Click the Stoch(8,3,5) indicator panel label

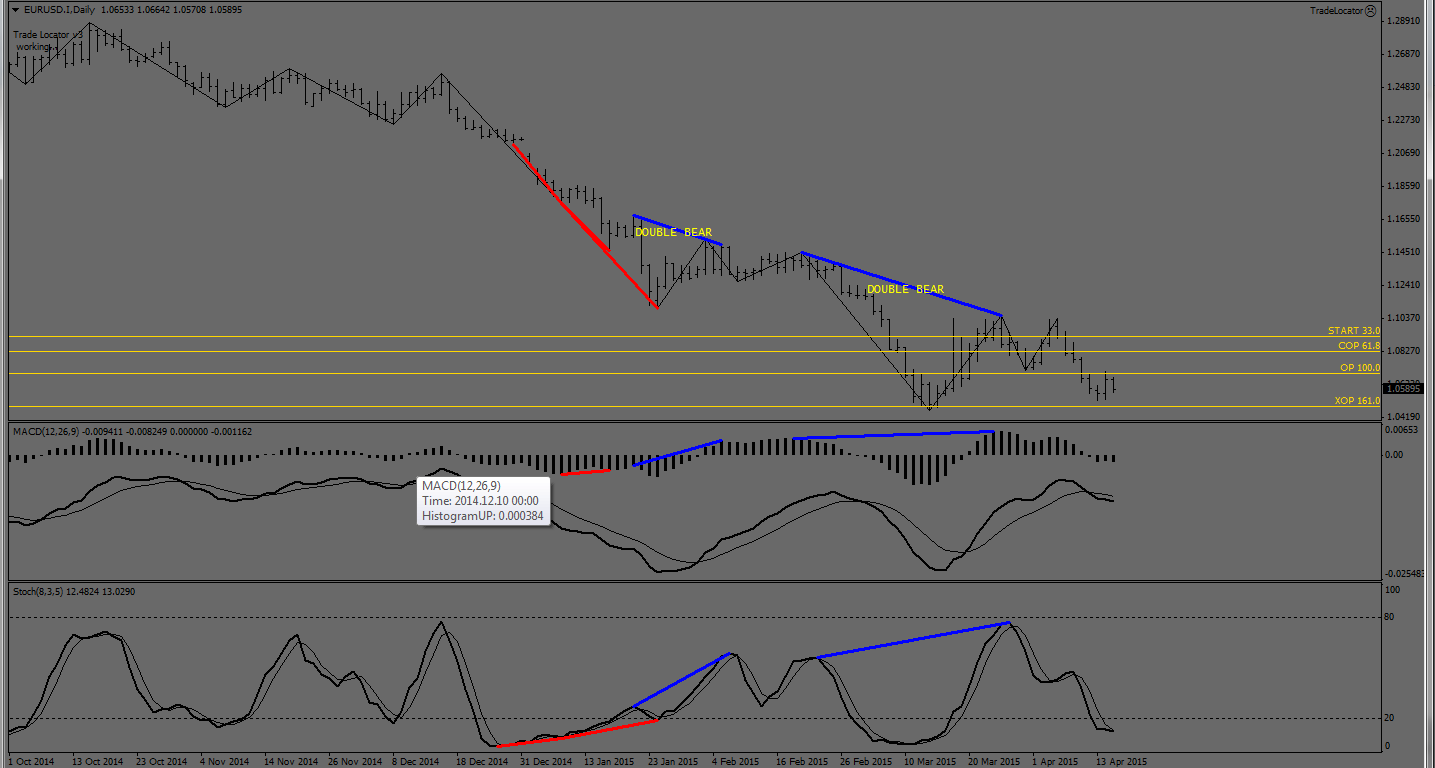click(x=39, y=592)
